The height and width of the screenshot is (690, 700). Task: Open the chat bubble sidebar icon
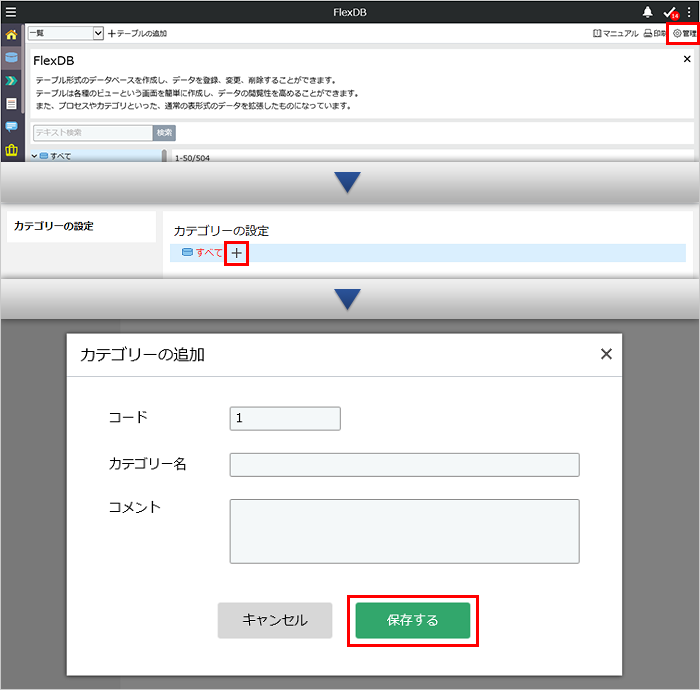click(12, 126)
